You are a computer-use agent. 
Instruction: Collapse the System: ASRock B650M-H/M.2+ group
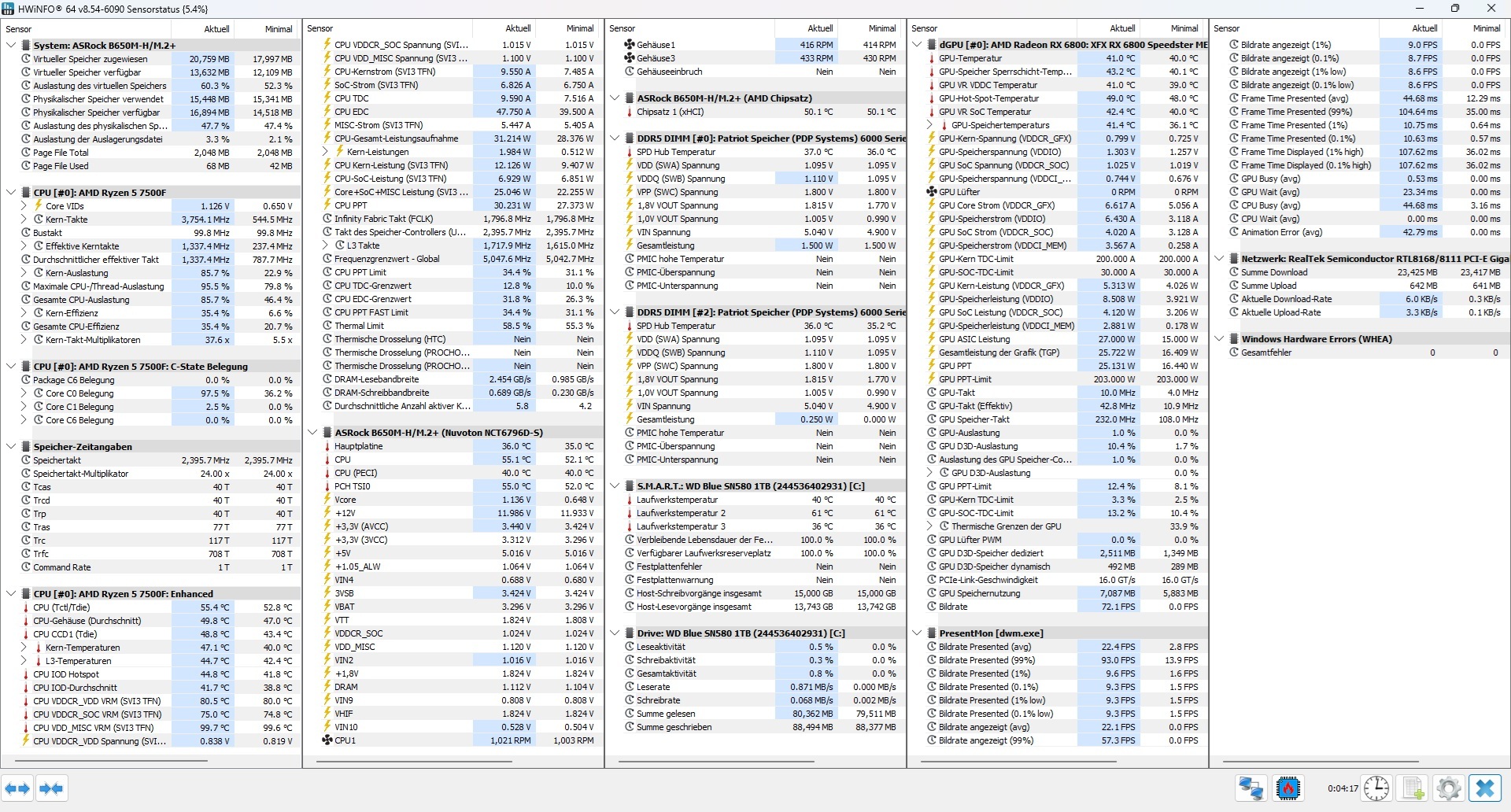pyautogui.click(x=11, y=46)
